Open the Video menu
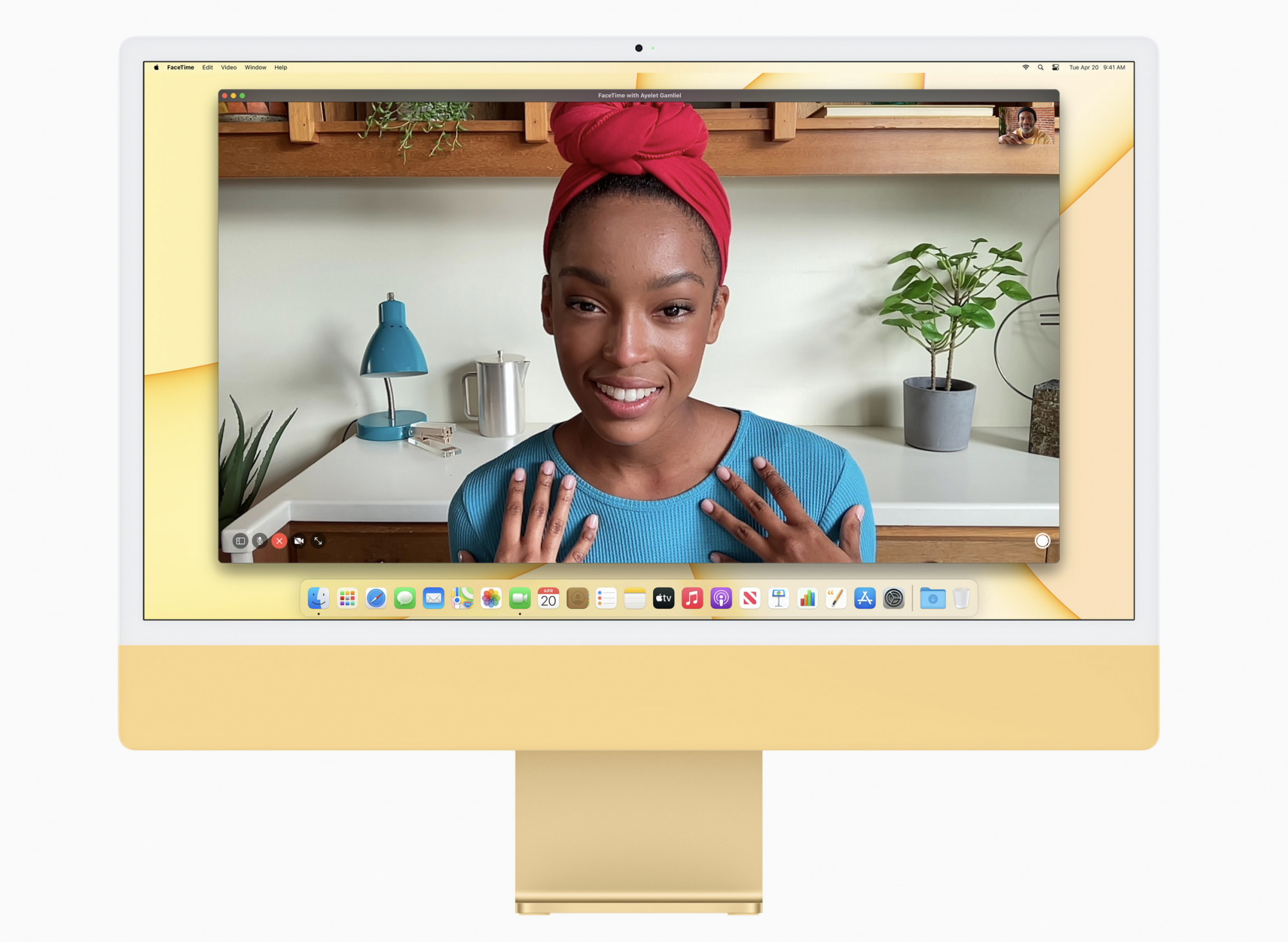Image resolution: width=1288 pixels, height=942 pixels. (229, 67)
